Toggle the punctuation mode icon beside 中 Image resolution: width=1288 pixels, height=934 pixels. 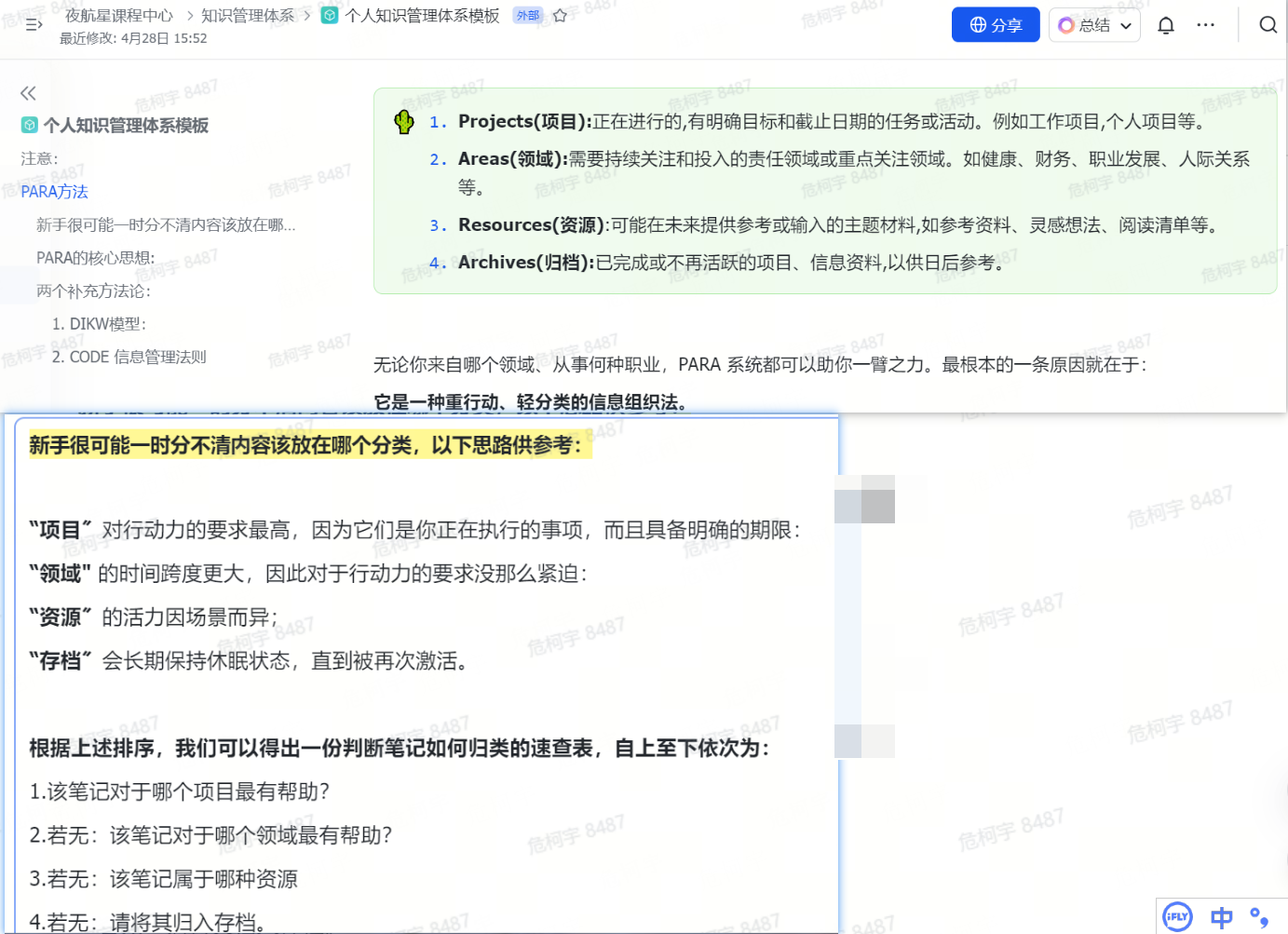pyautogui.click(x=1259, y=917)
